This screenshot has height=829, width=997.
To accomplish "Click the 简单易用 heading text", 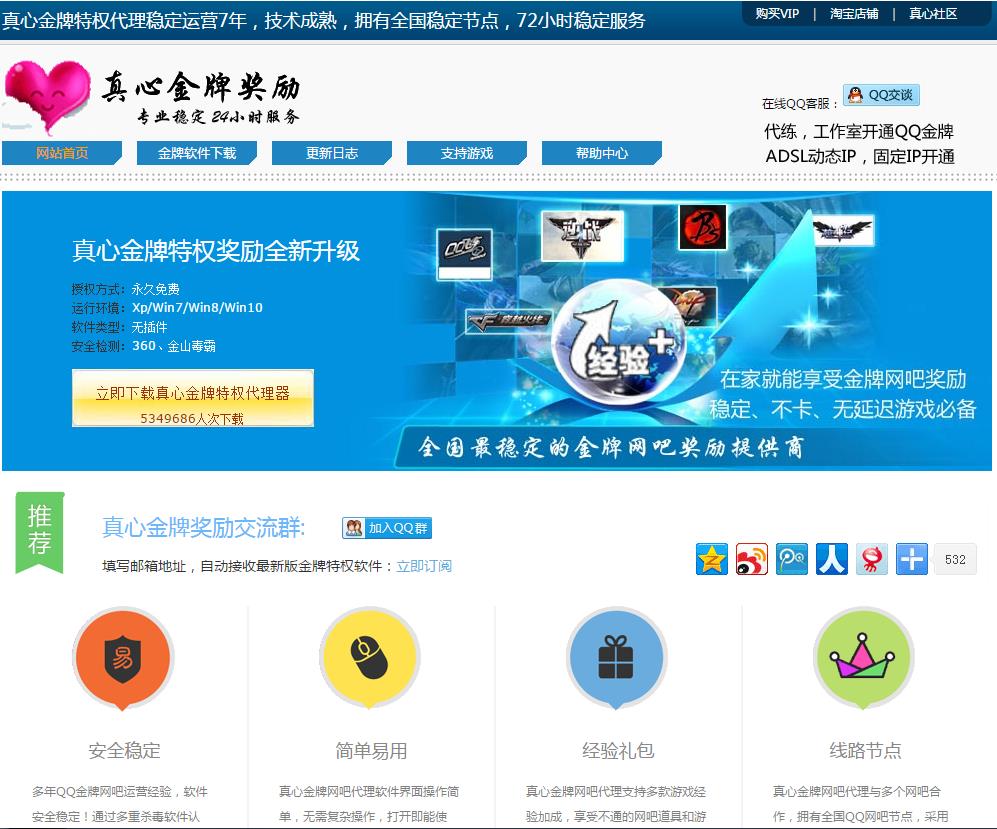I will tap(371, 751).
